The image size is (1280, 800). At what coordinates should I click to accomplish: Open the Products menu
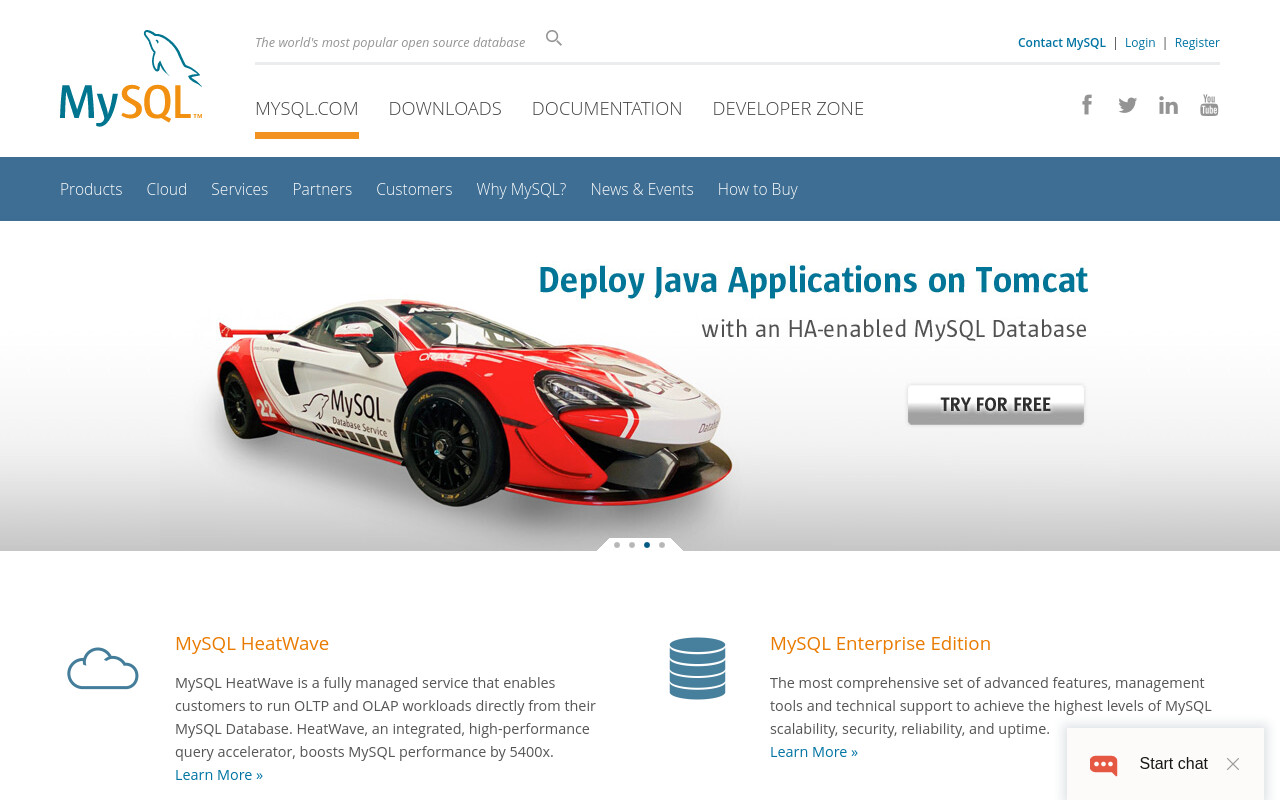point(91,189)
